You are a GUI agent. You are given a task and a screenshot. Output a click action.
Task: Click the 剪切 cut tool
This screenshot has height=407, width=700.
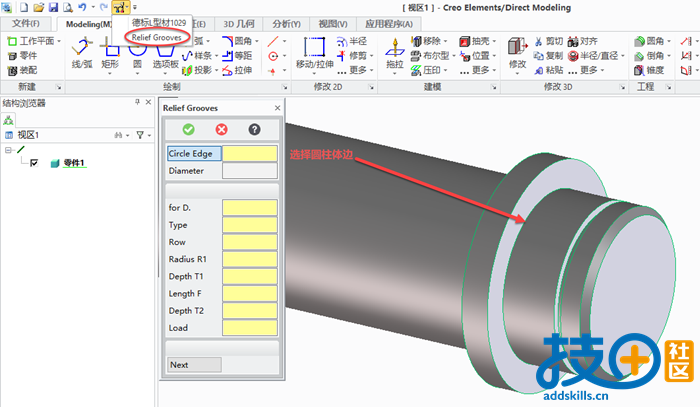(549, 42)
